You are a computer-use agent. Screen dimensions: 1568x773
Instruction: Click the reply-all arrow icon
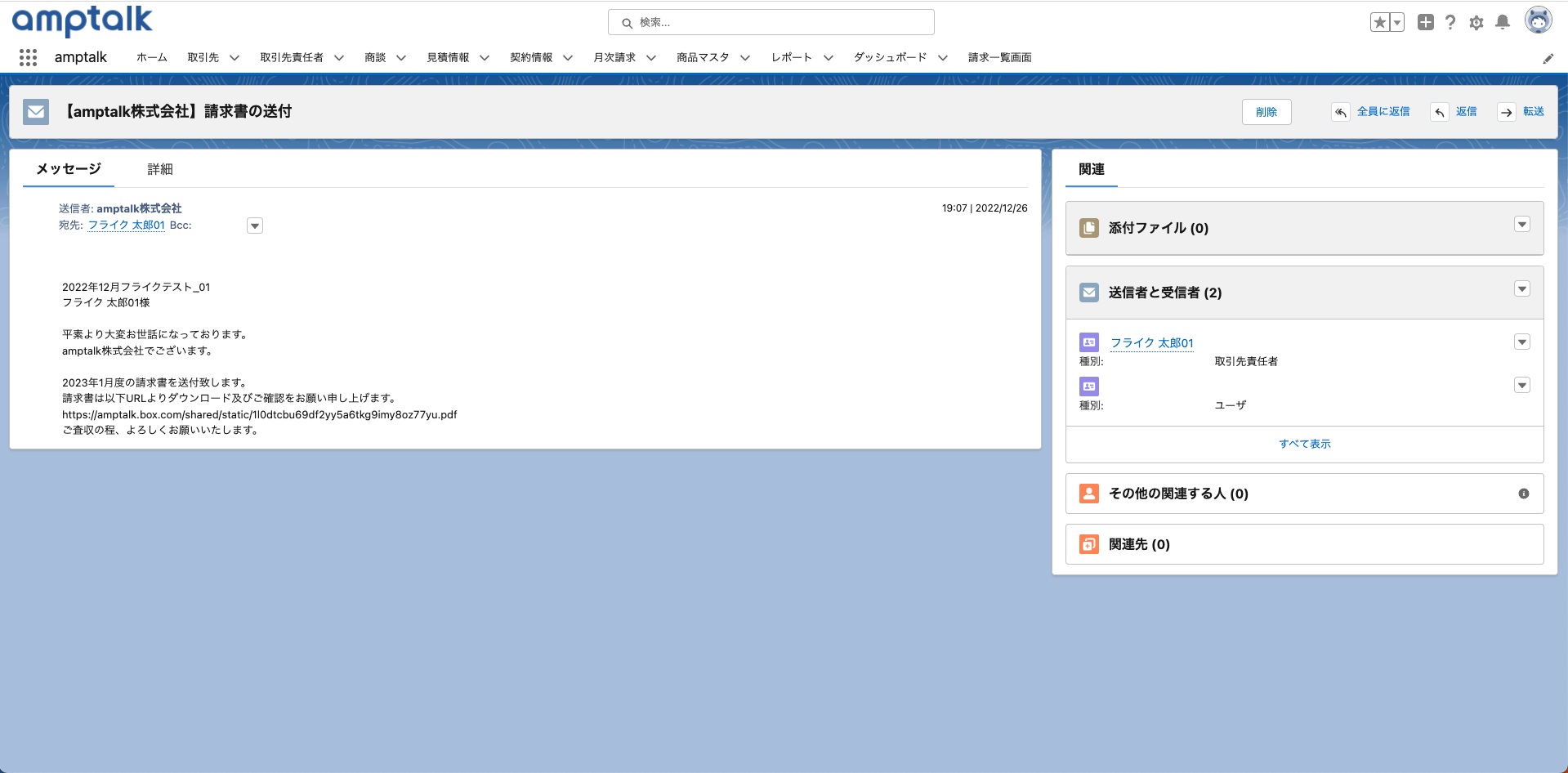[1341, 112]
